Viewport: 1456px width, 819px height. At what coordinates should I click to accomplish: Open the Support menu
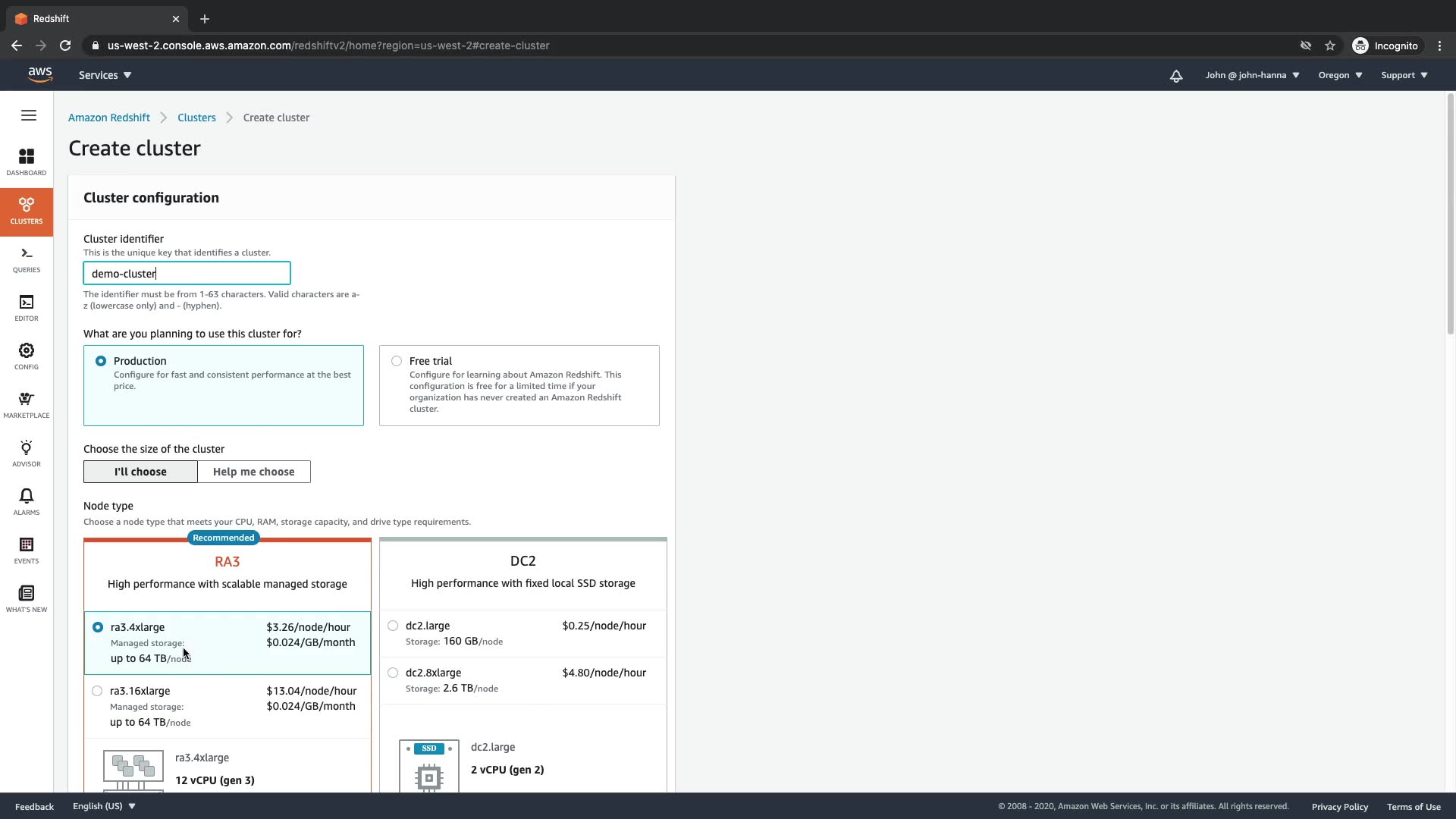pyautogui.click(x=1404, y=75)
